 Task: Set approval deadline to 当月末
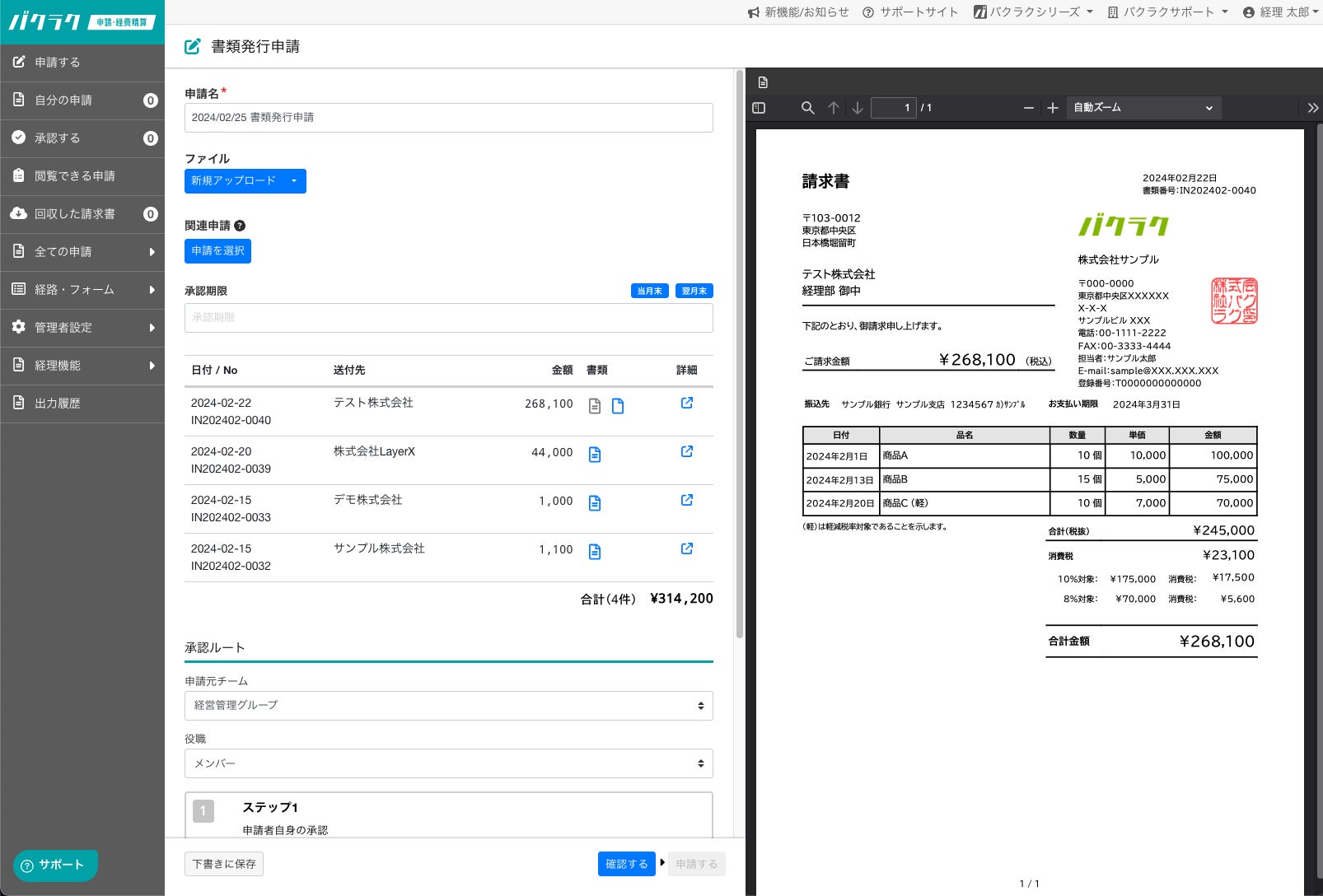tap(650, 291)
